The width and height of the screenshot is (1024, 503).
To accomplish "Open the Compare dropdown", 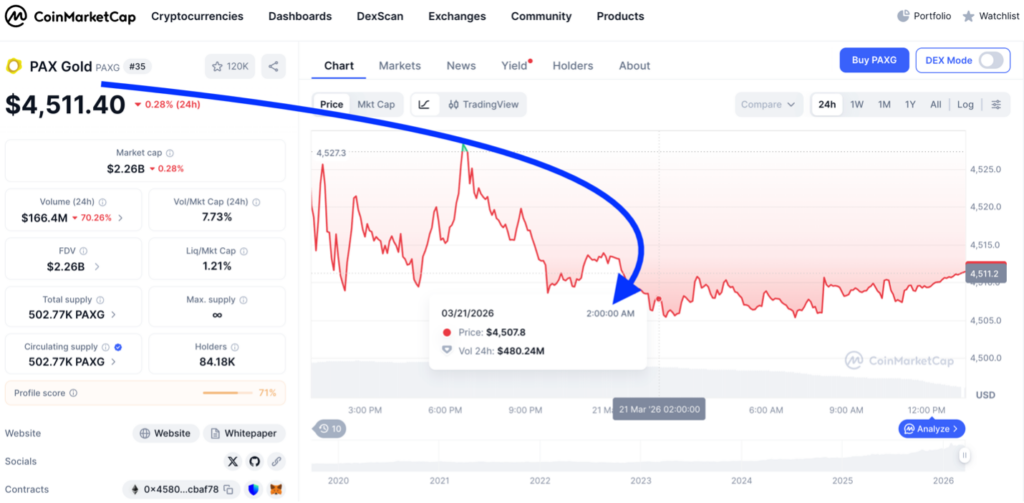I will (770, 104).
